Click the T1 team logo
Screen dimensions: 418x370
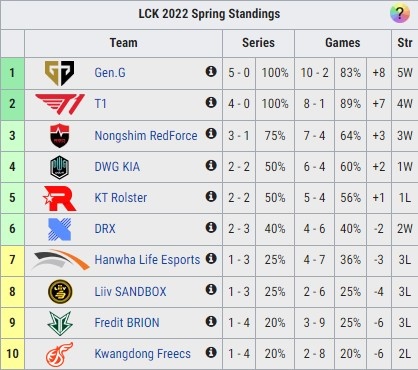(60, 104)
